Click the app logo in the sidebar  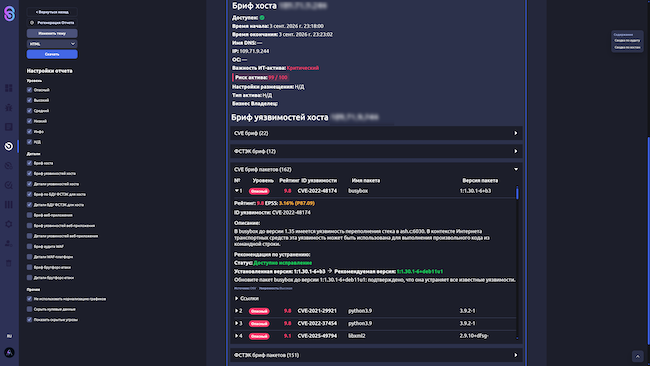pos(9,14)
